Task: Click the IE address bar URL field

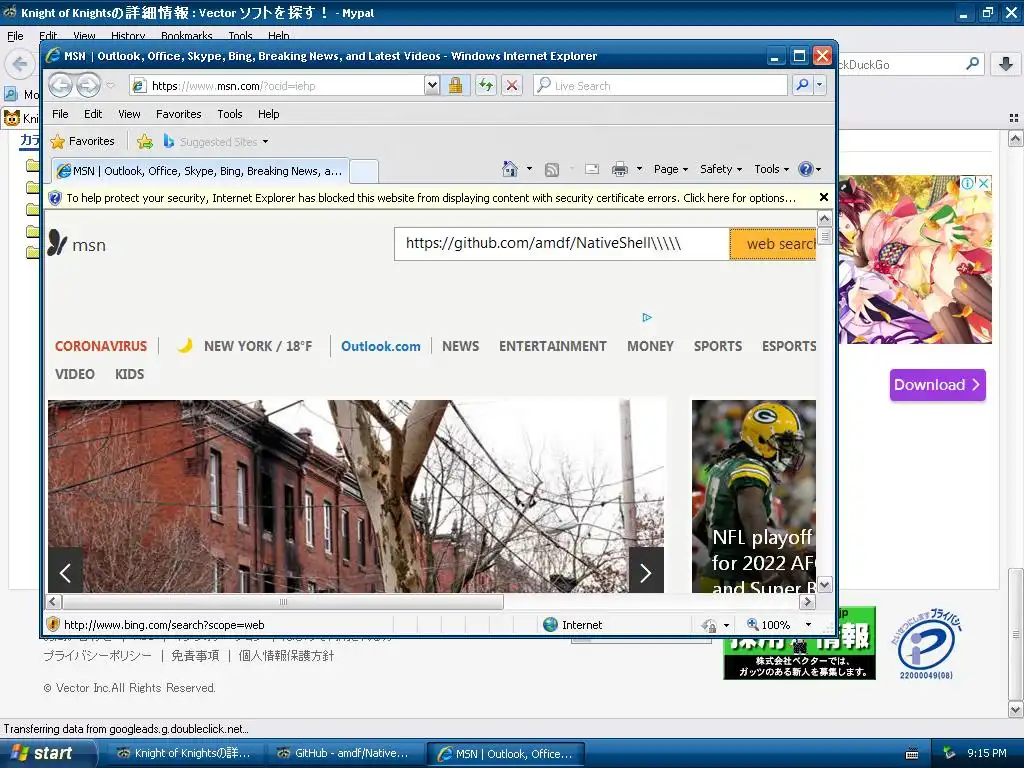Action: [x=278, y=86]
